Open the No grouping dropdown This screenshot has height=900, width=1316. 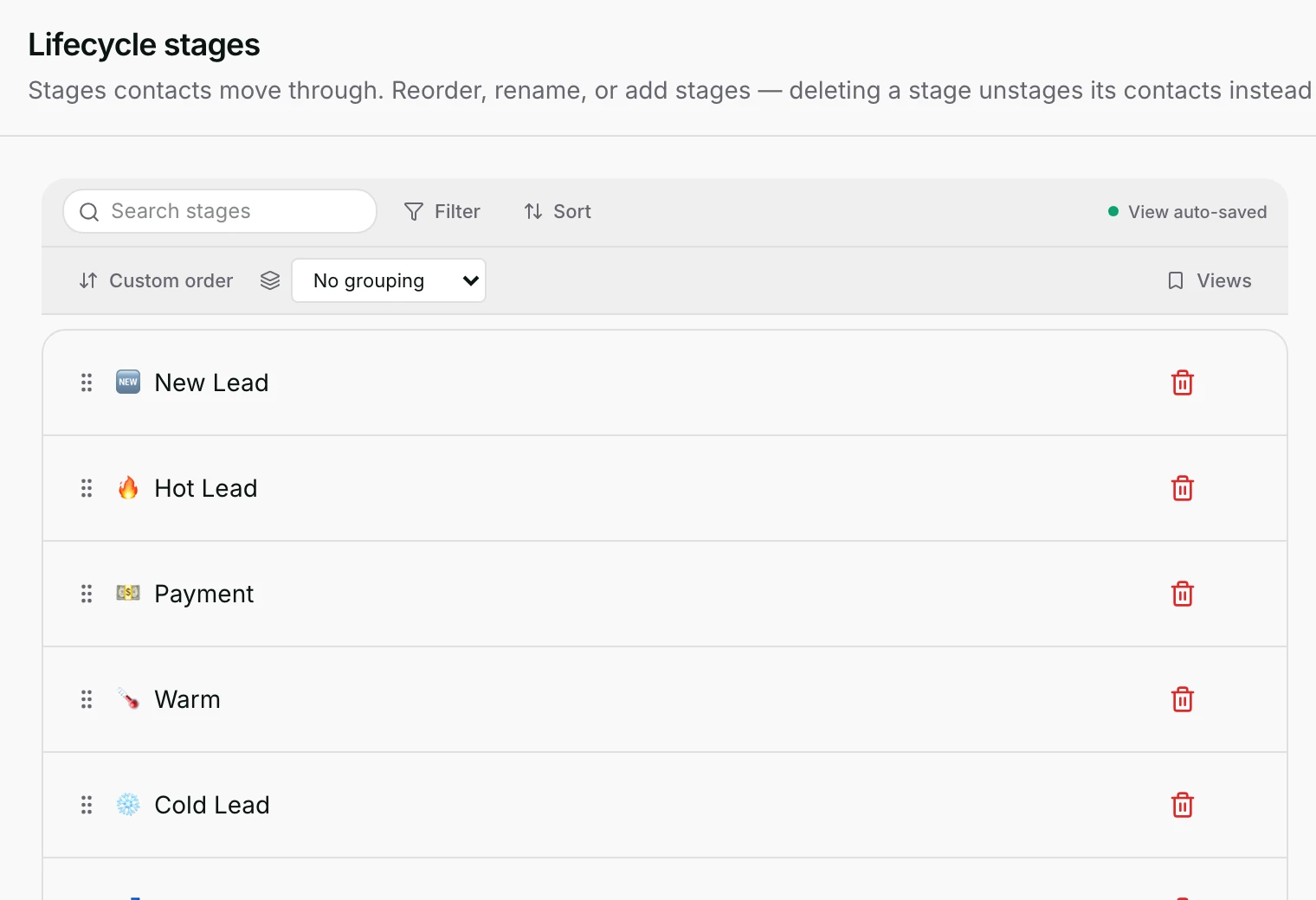389,280
